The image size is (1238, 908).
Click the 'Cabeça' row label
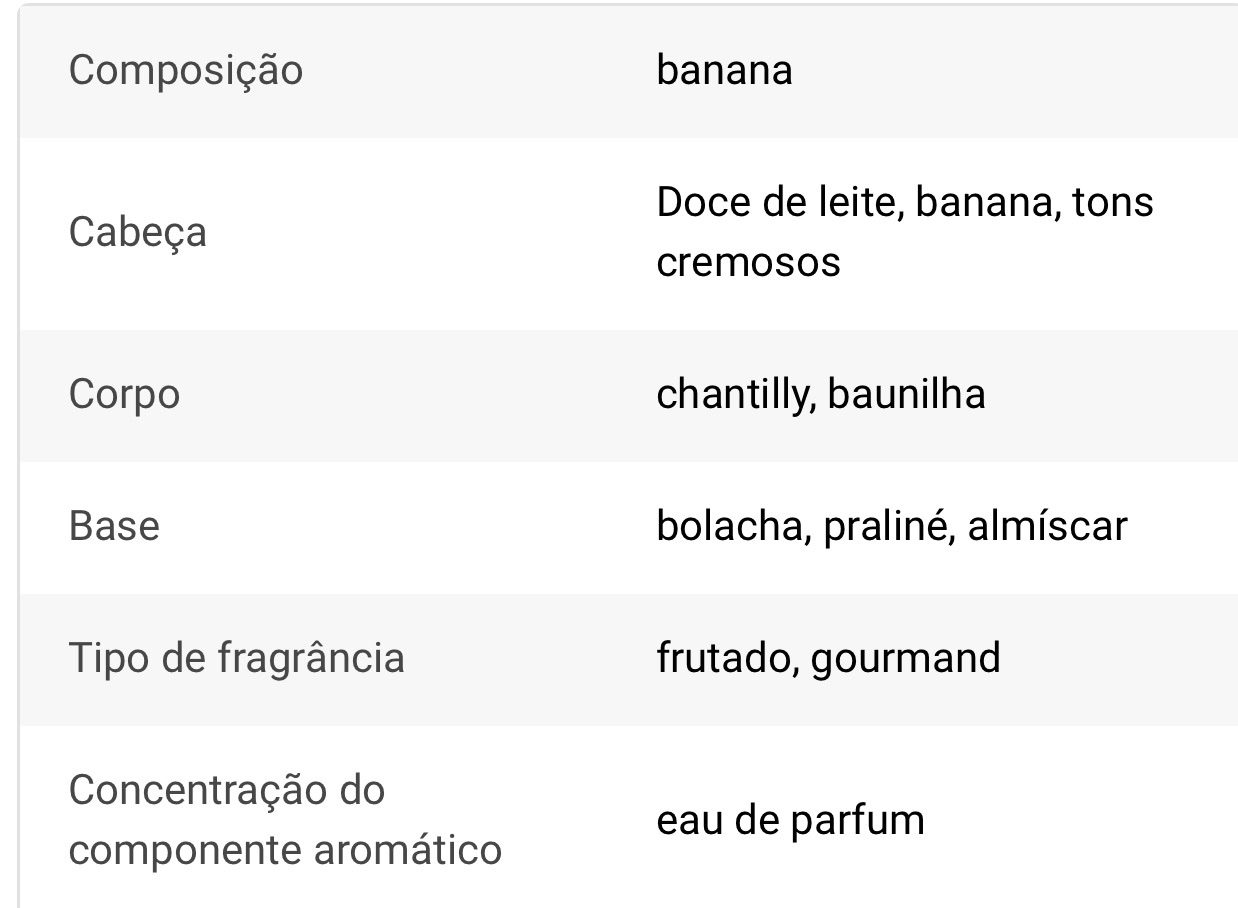(x=138, y=233)
